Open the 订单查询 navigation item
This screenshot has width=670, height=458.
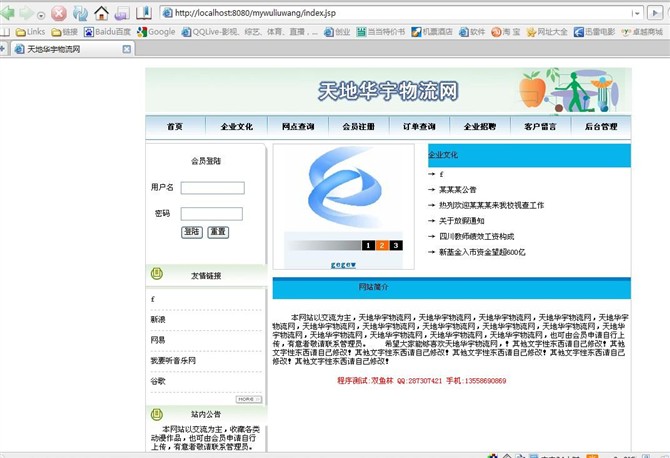click(419, 126)
